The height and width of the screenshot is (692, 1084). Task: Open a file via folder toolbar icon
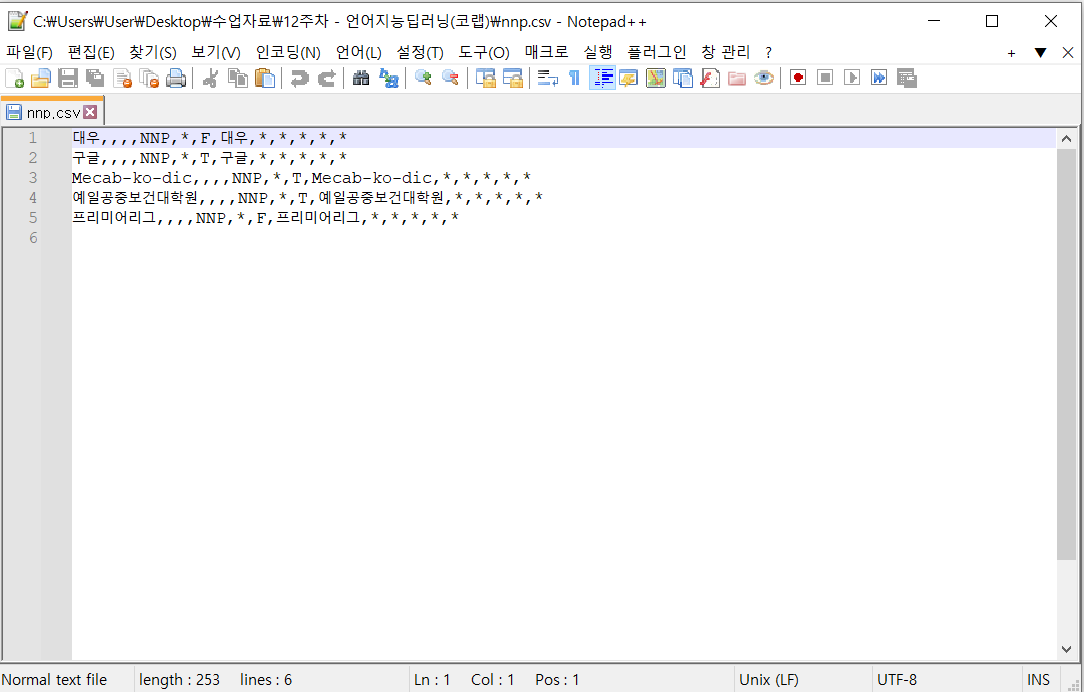(41, 78)
